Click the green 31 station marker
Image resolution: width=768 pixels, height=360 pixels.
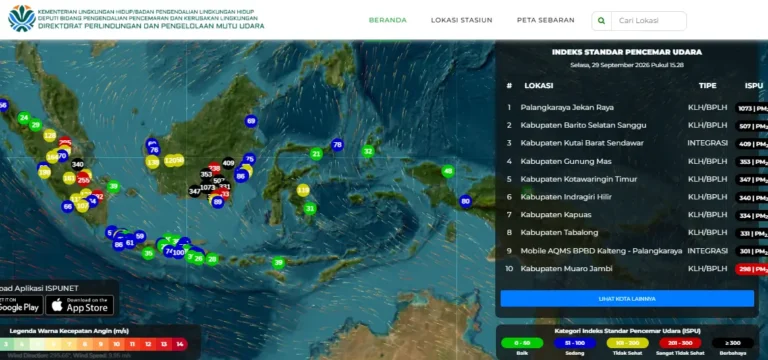pos(310,209)
